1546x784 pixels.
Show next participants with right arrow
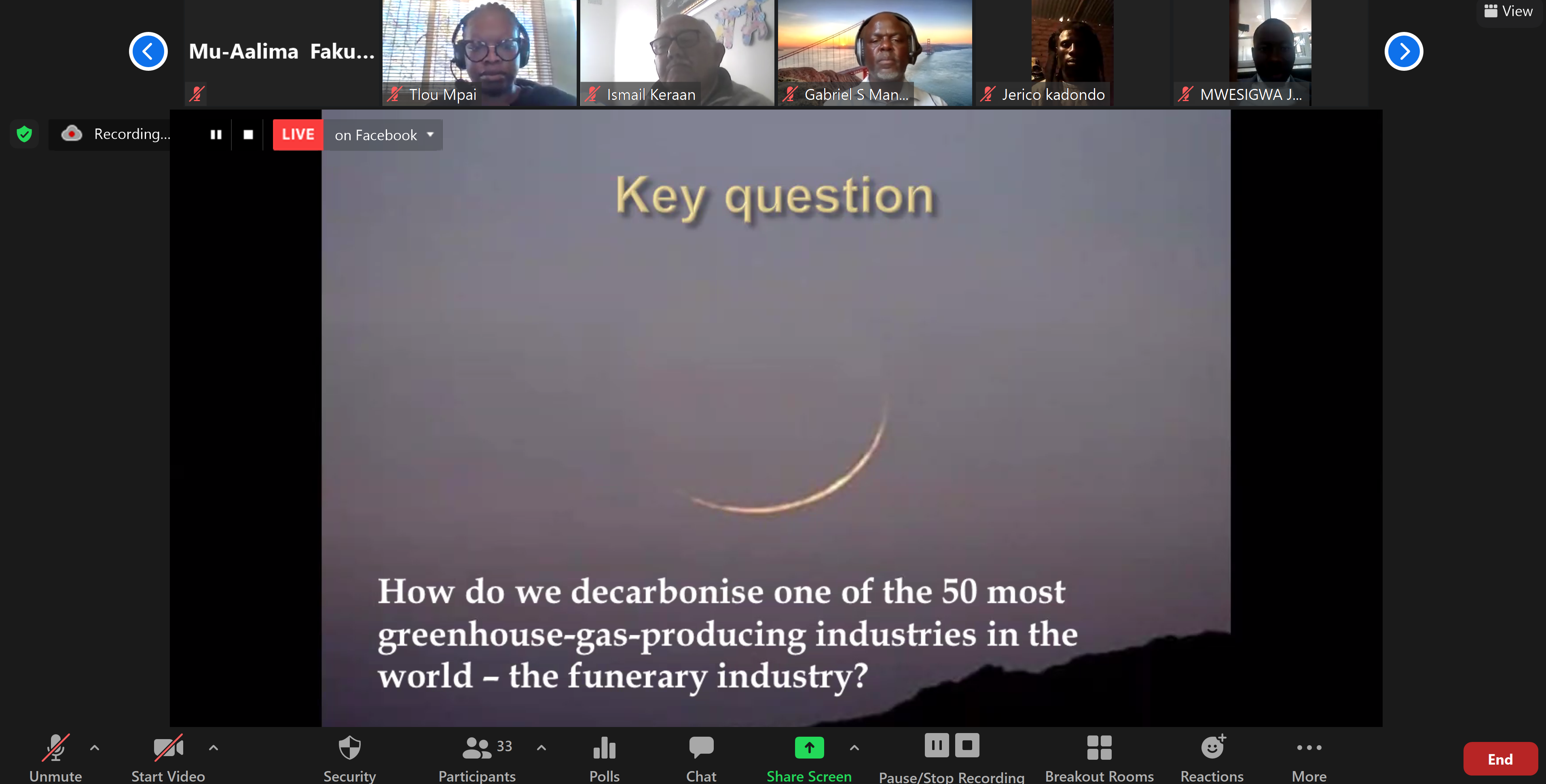[1403, 52]
